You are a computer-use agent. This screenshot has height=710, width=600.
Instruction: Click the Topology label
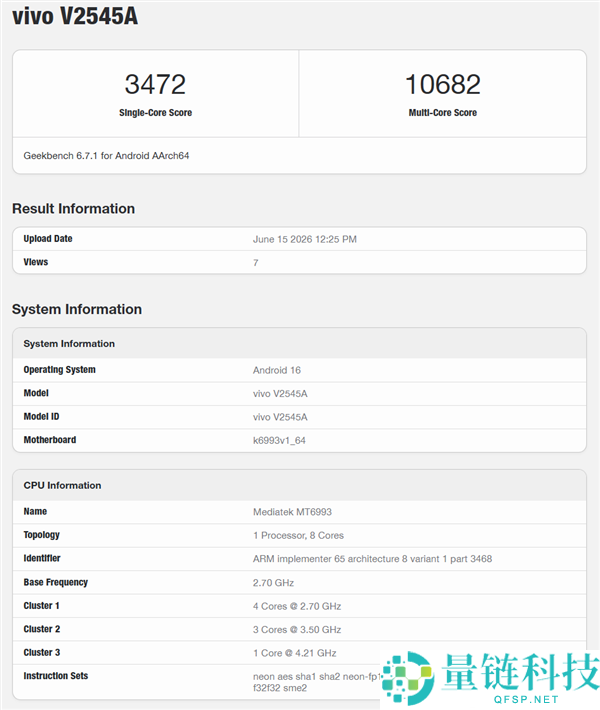[41, 535]
